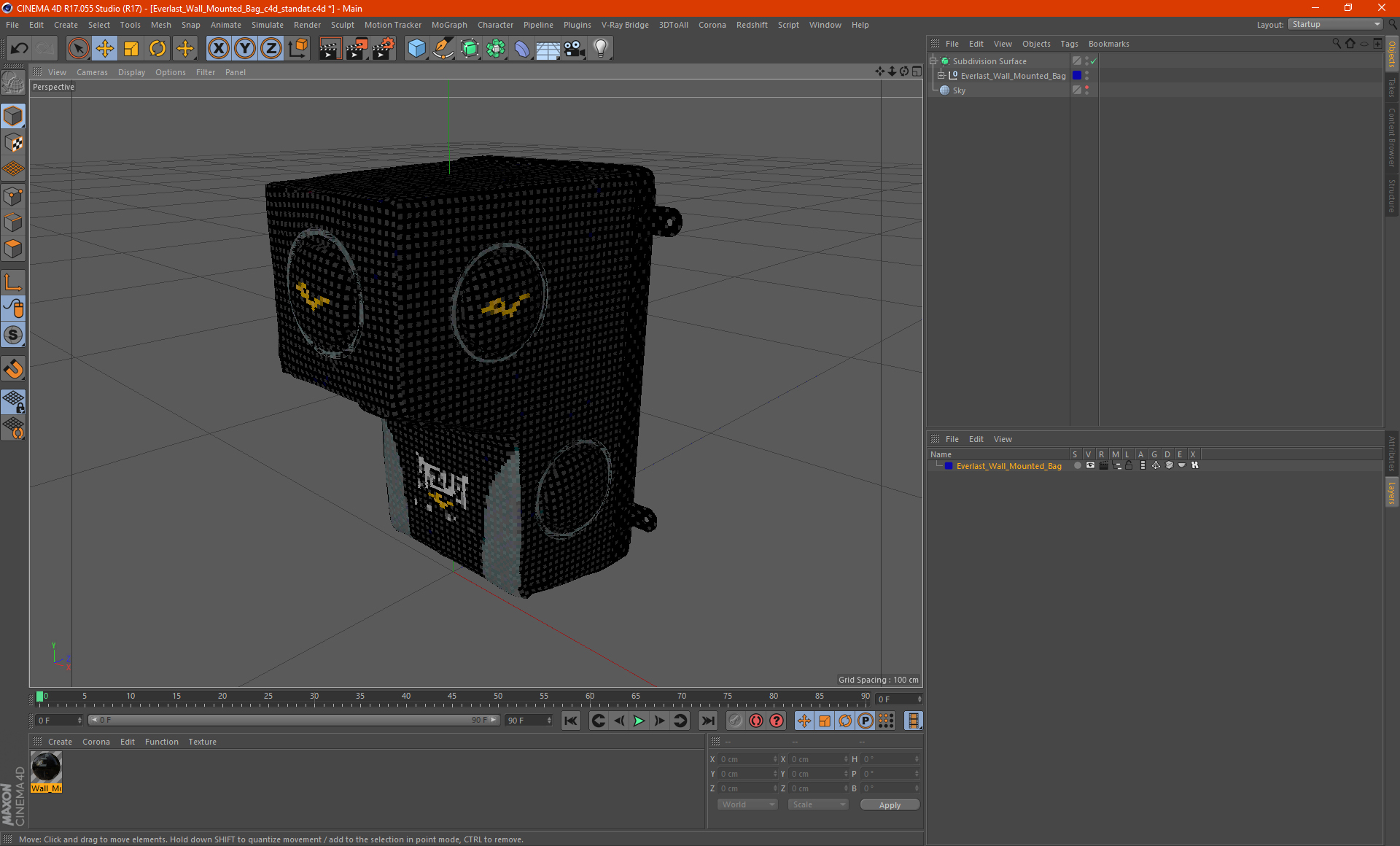Viewport: 1400px width, 846px height.
Task: Click the Apply button
Action: (890, 805)
